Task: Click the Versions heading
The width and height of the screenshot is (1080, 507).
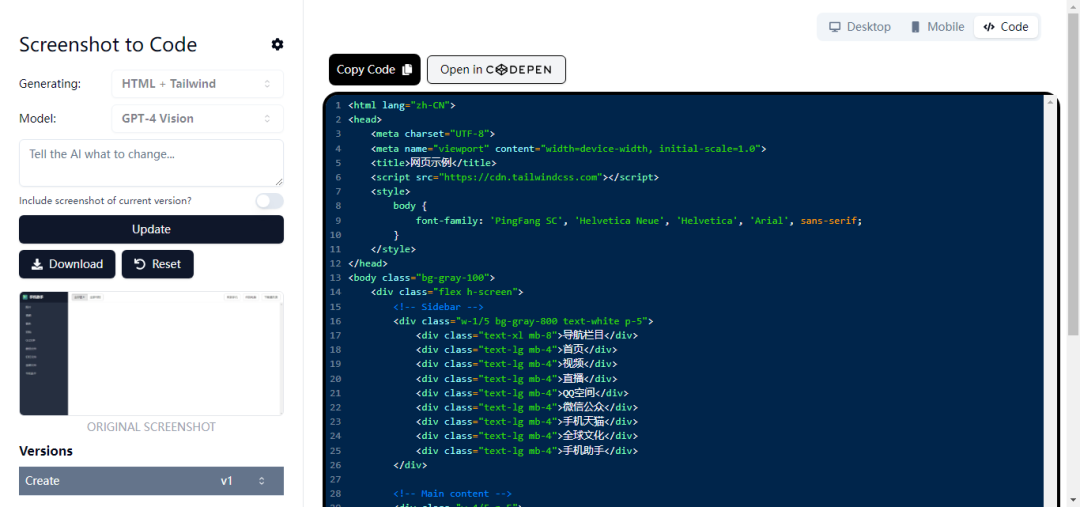Action: click(x=45, y=451)
